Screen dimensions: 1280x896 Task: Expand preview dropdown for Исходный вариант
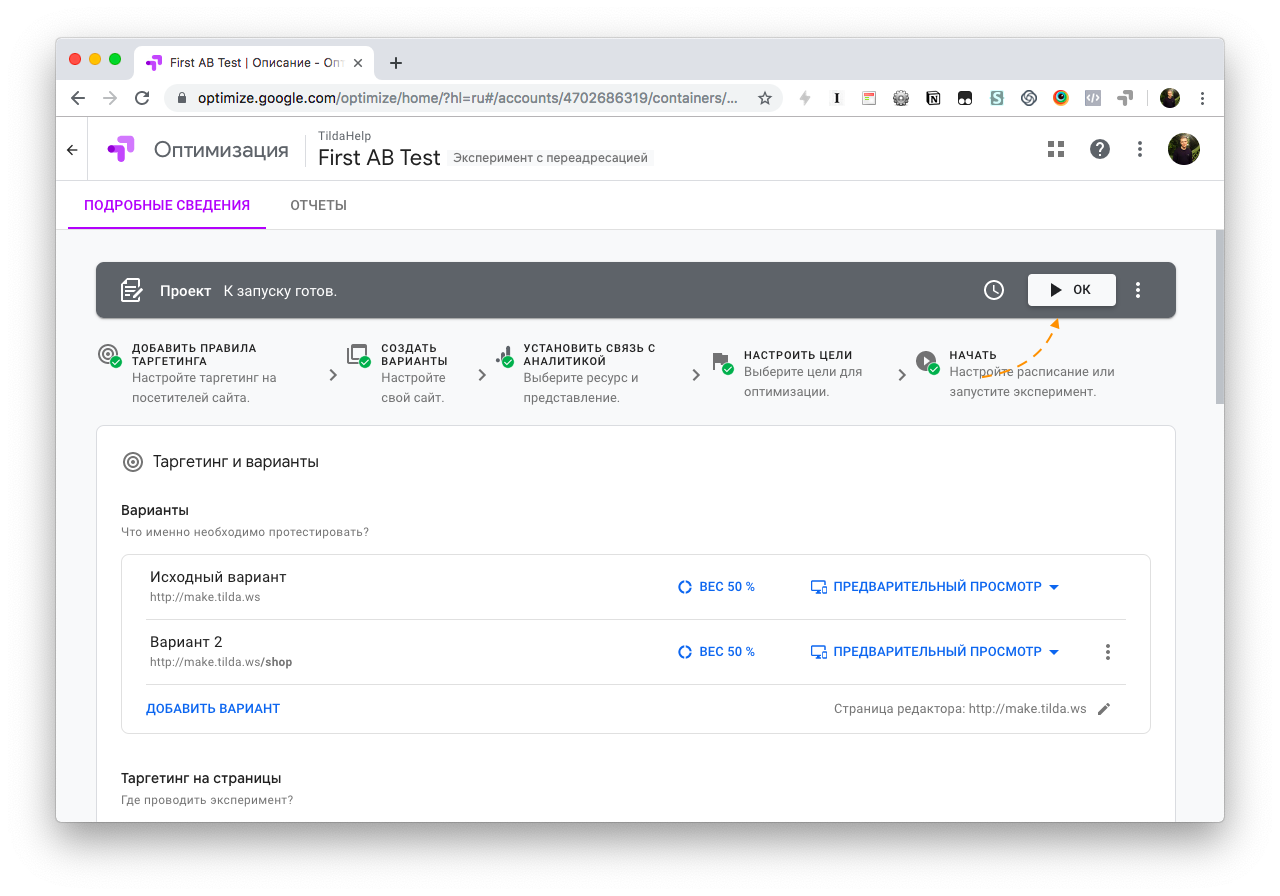click(1054, 587)
